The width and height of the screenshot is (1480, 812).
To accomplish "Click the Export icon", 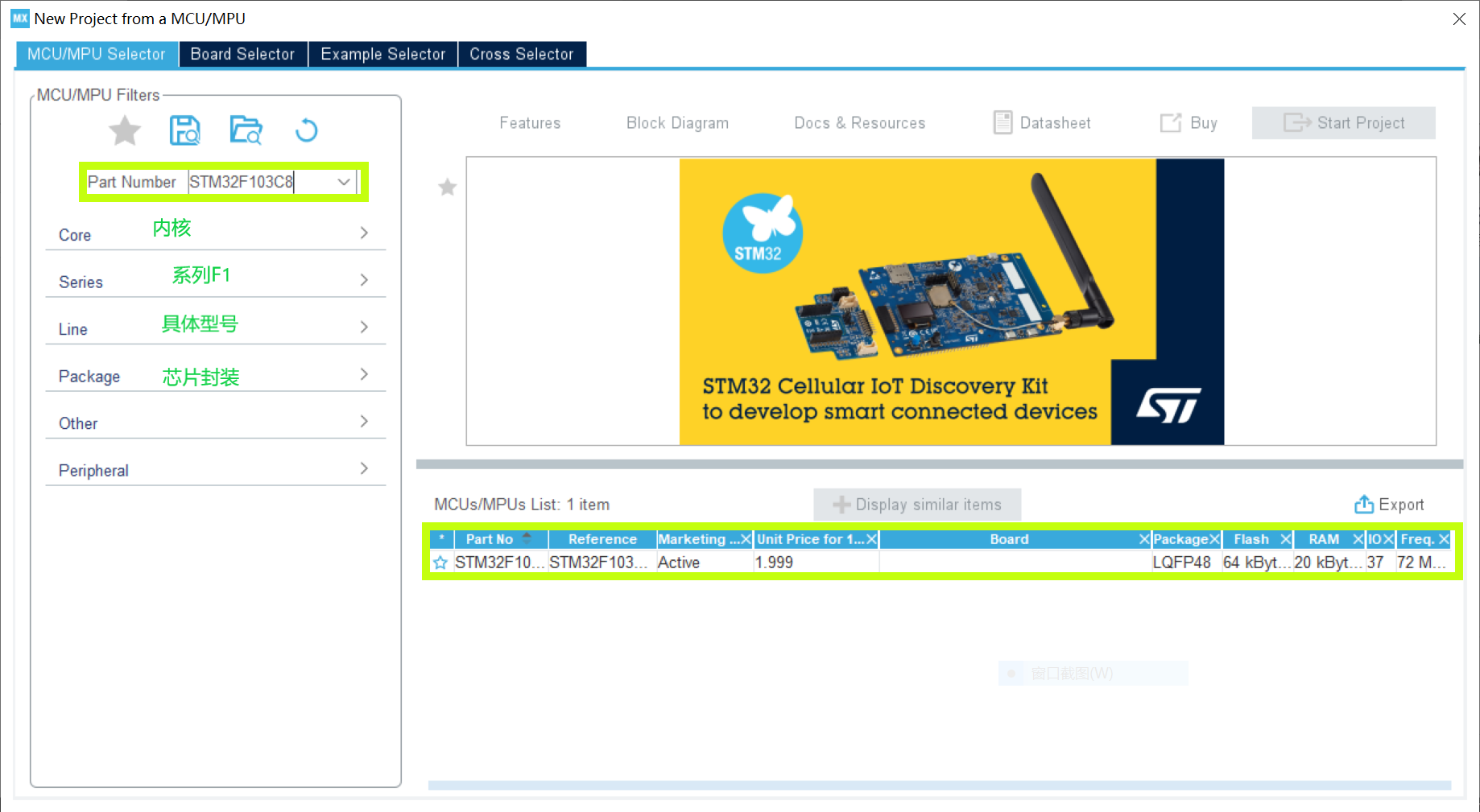I will pos(1363,505).
